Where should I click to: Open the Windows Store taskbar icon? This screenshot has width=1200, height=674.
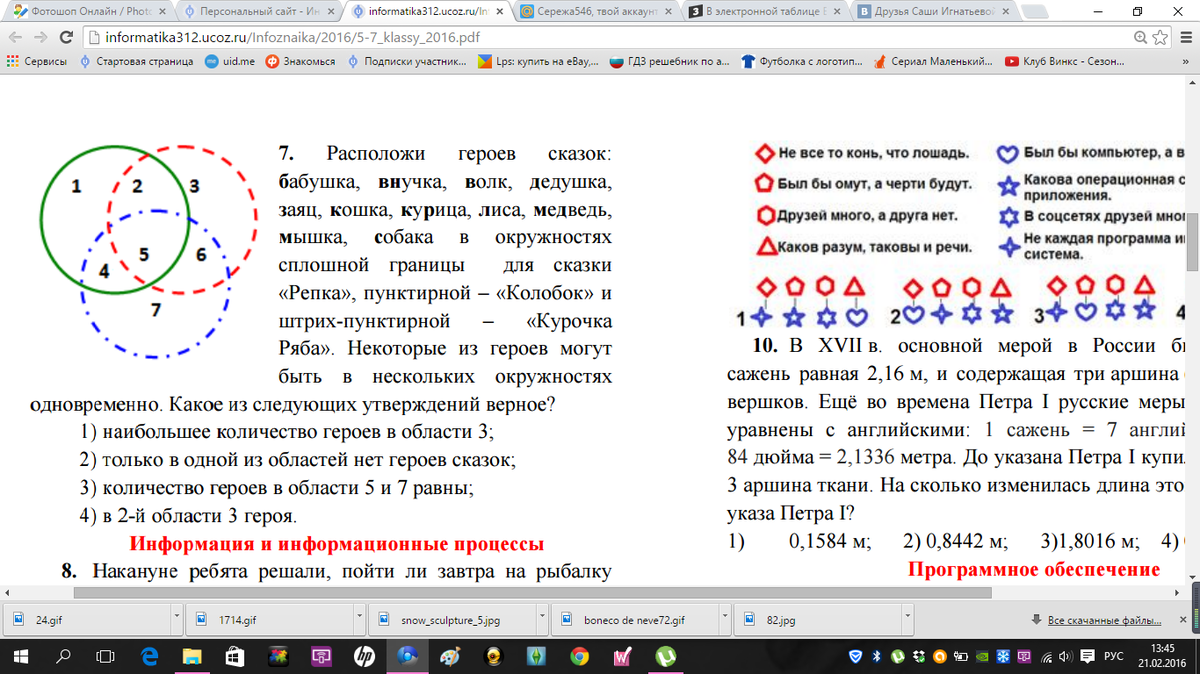(235, 656)
